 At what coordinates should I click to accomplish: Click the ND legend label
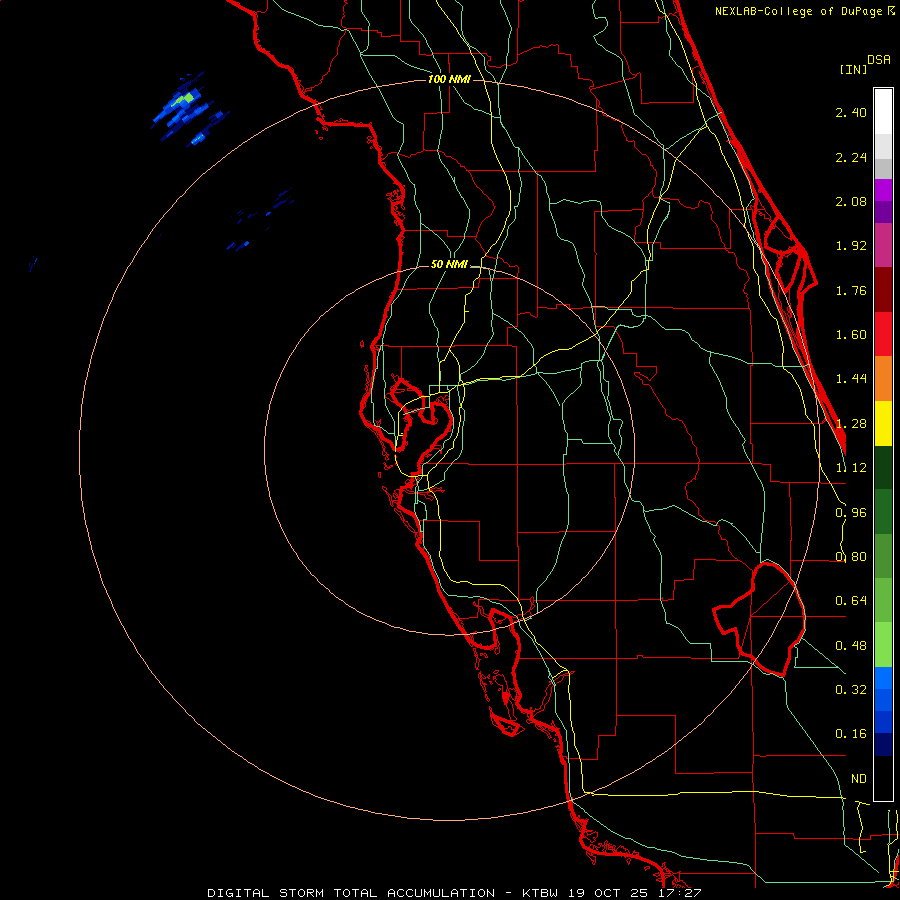point(859,779)
